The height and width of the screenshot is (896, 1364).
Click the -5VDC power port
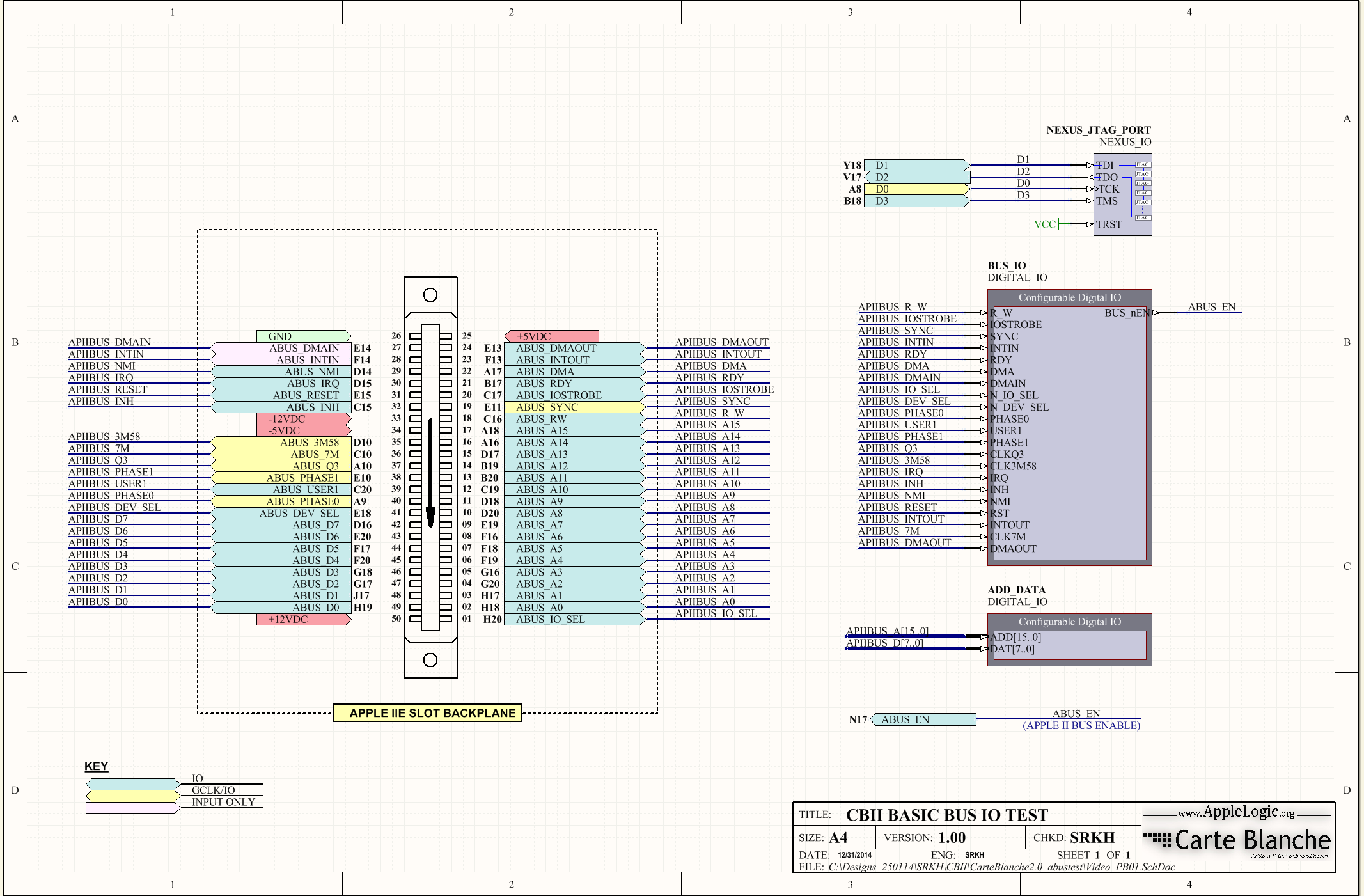(x=304, y=430)
